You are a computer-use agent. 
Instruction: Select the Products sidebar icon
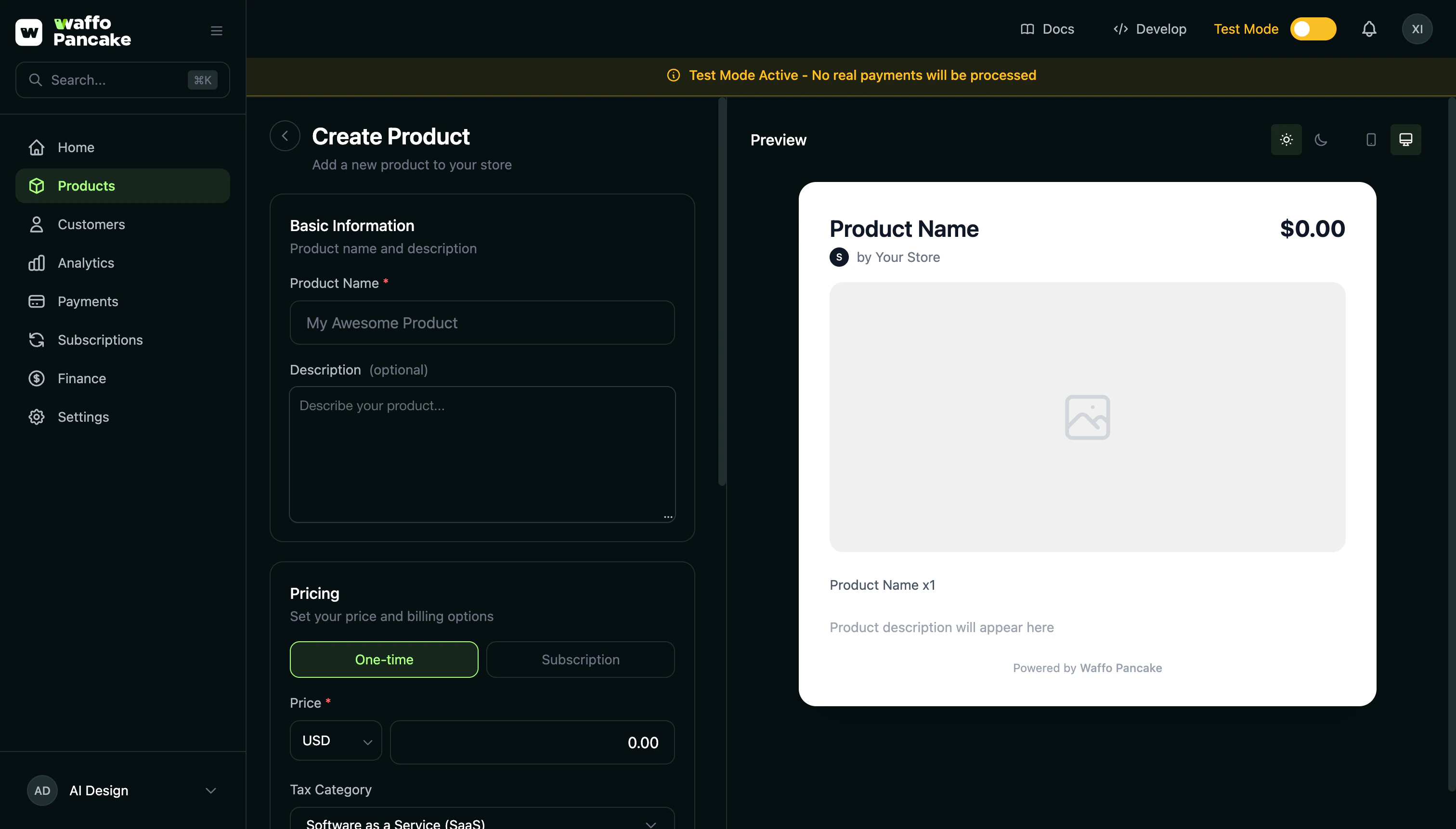click(37, 186)
